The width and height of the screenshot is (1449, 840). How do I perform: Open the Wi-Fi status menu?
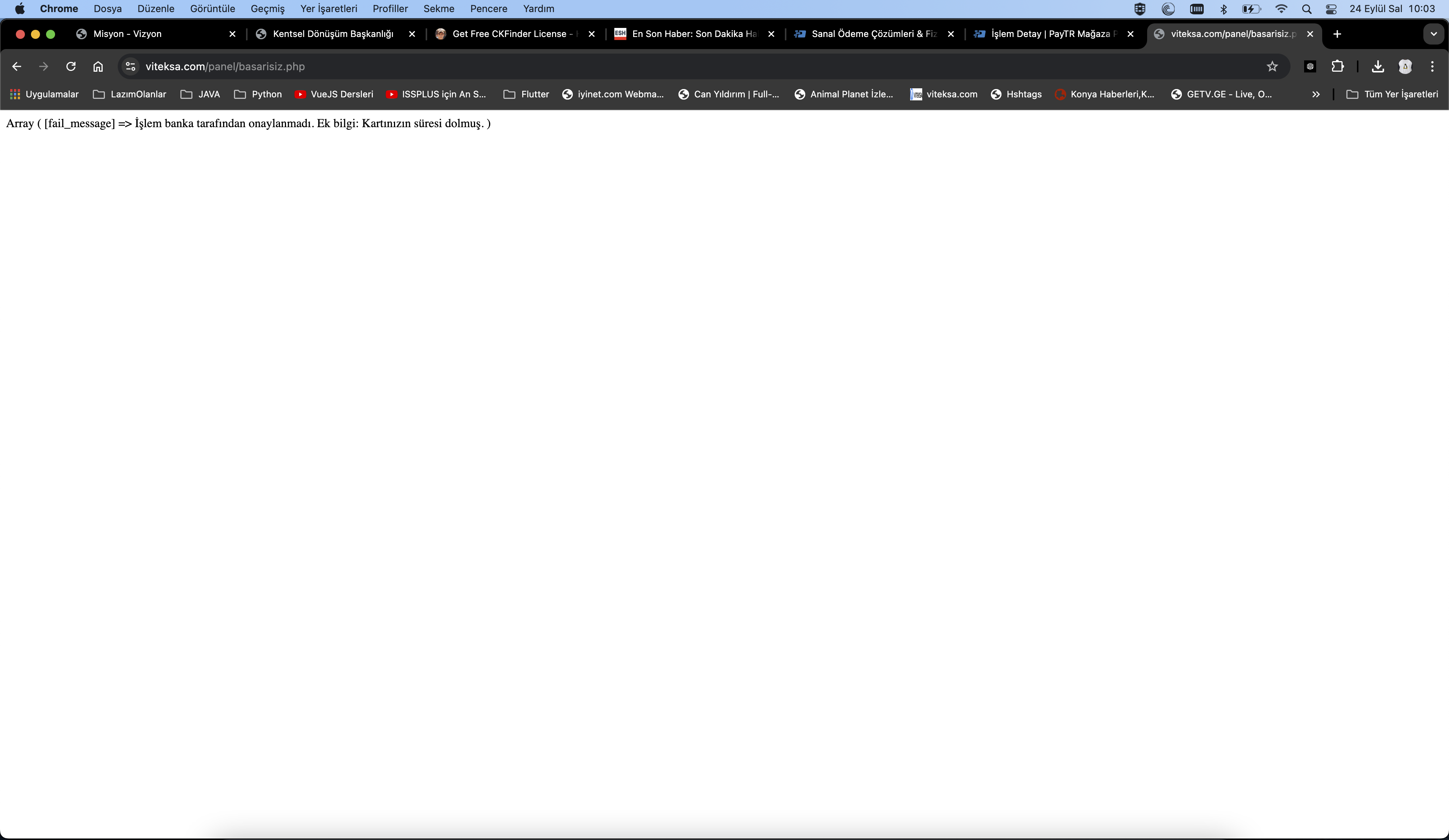pos(1281,9)
